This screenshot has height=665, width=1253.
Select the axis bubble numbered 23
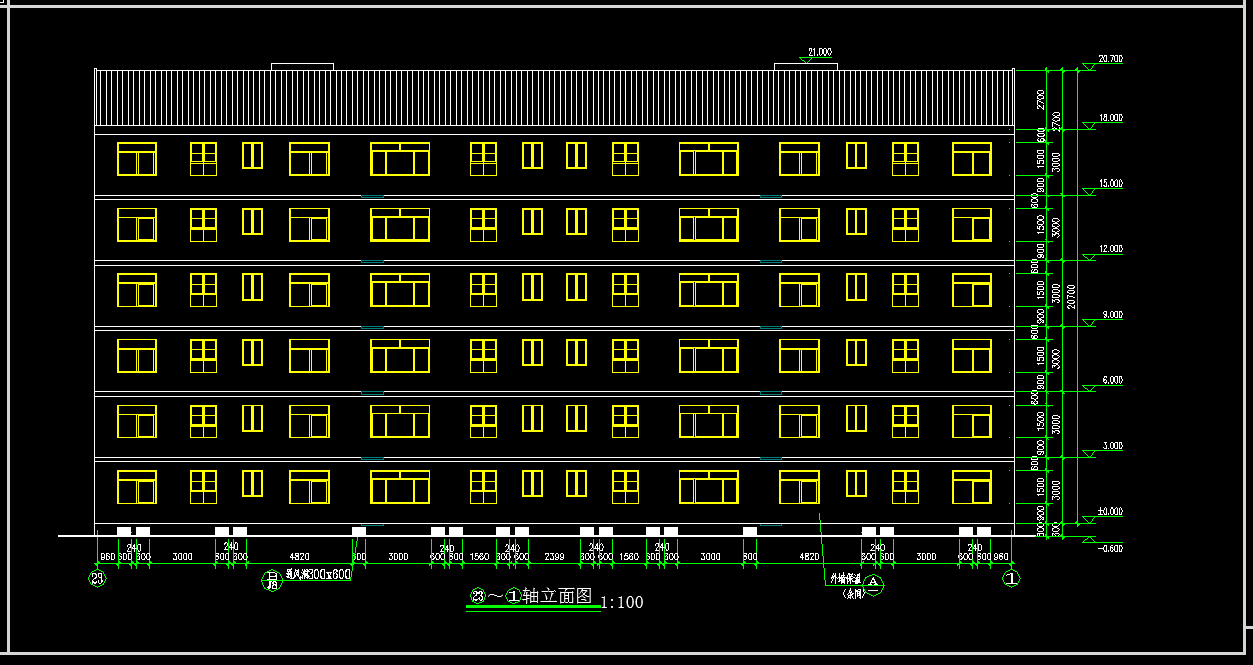pos(98,578)
